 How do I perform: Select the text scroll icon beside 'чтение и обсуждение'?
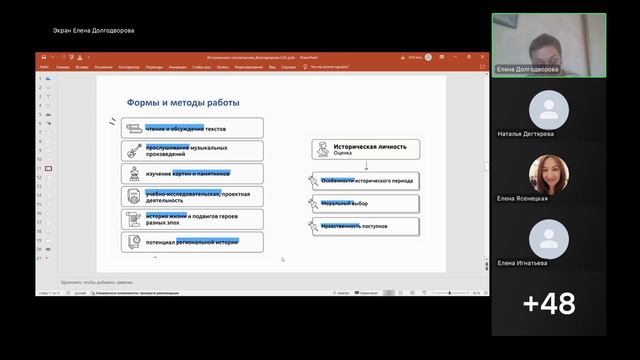coord(134,129)
